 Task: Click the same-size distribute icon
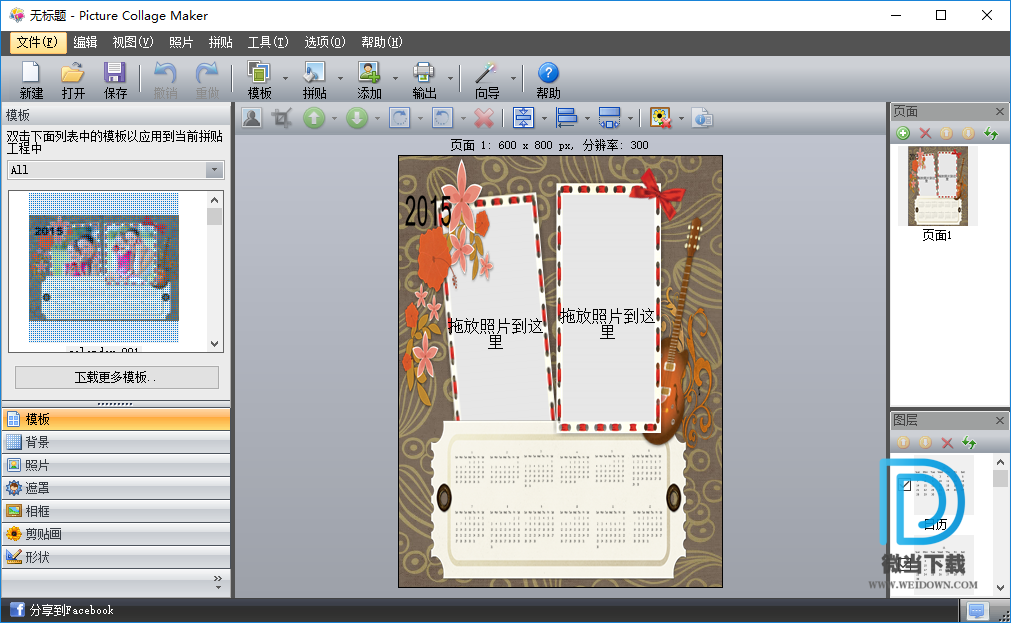click(x=609, y=118)
